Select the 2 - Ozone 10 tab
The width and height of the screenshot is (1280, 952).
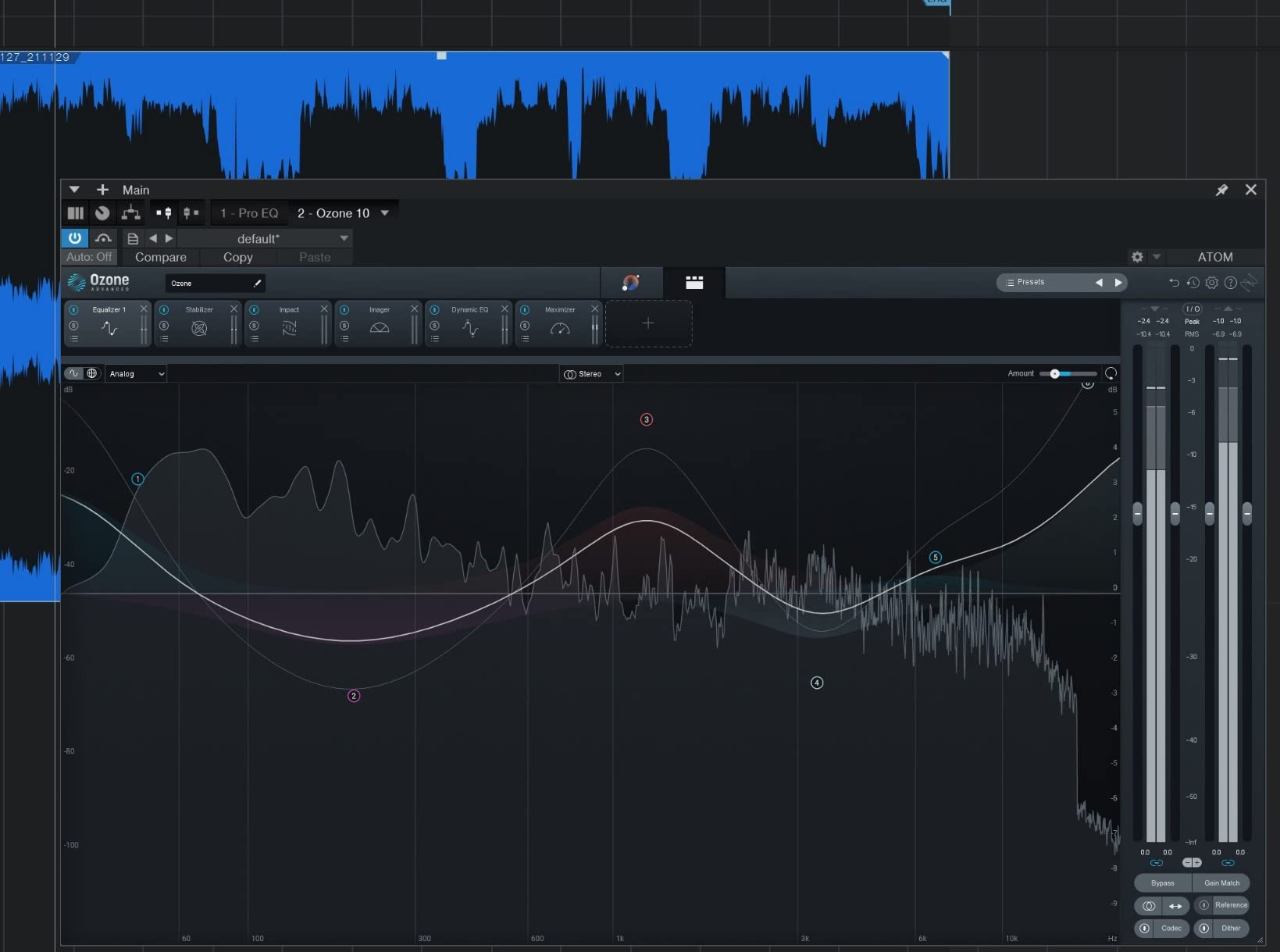coord(333,213)
